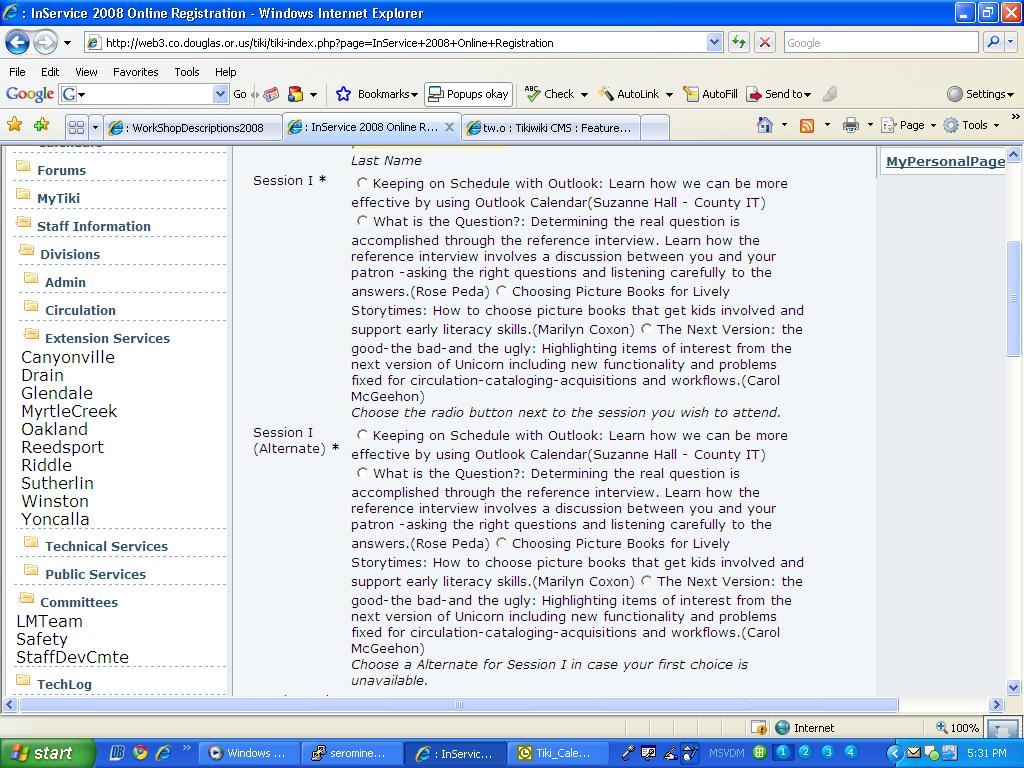Click the AutoLink toolbar button
The height and width of the screenshot is (768, 1024).
629,94
